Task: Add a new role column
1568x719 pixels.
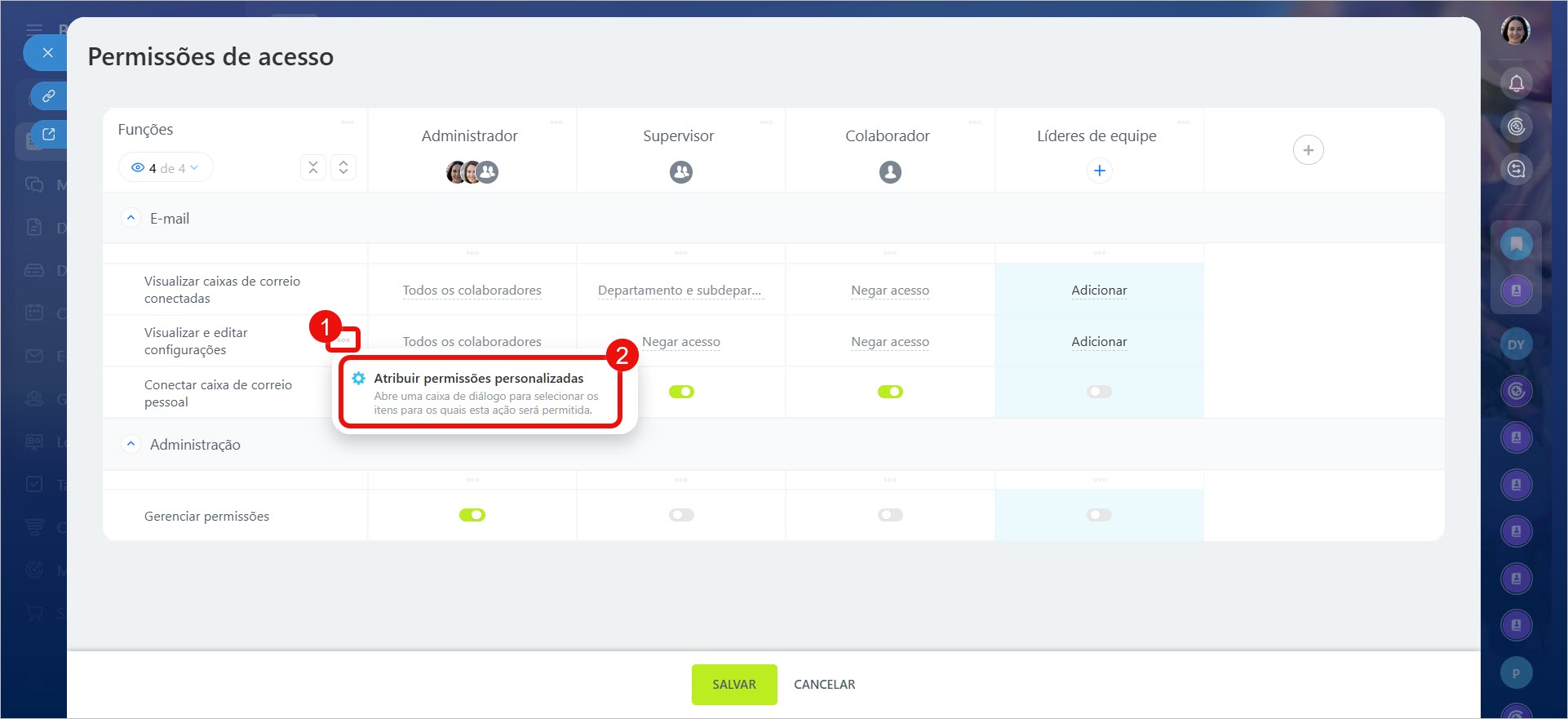Action: pyautogui.click(x=1308, y=150)
